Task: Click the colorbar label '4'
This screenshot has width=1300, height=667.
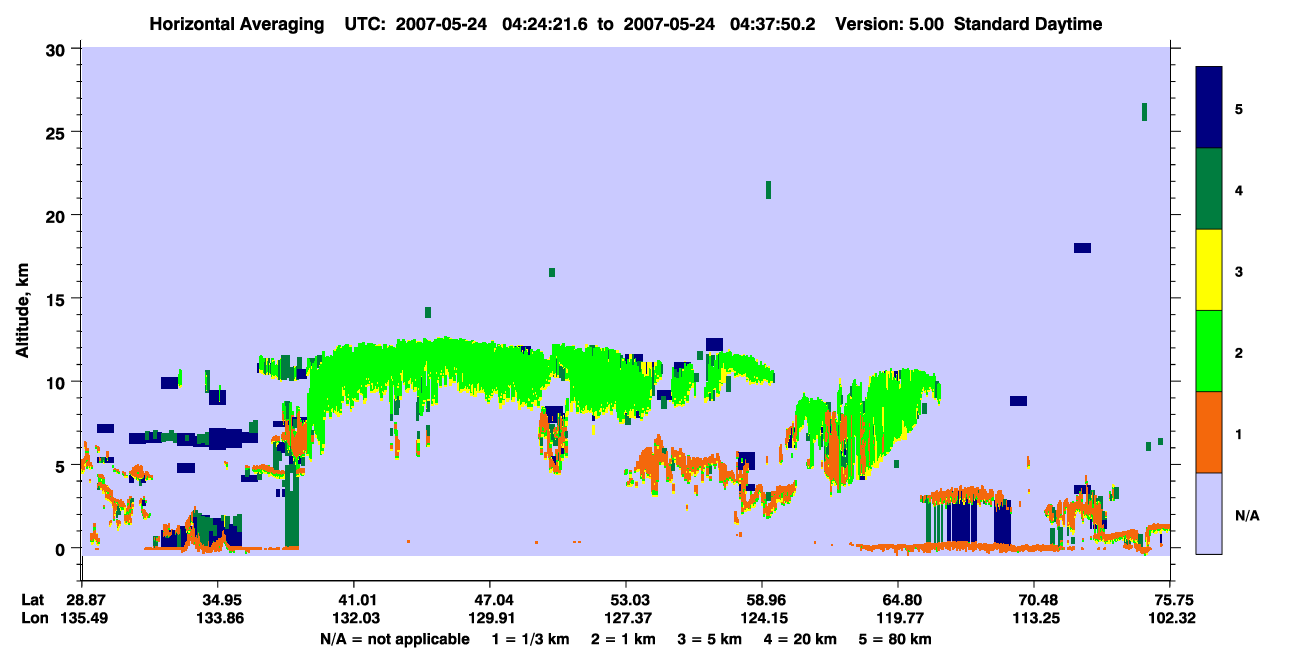Action: (x=1238, y=189)
